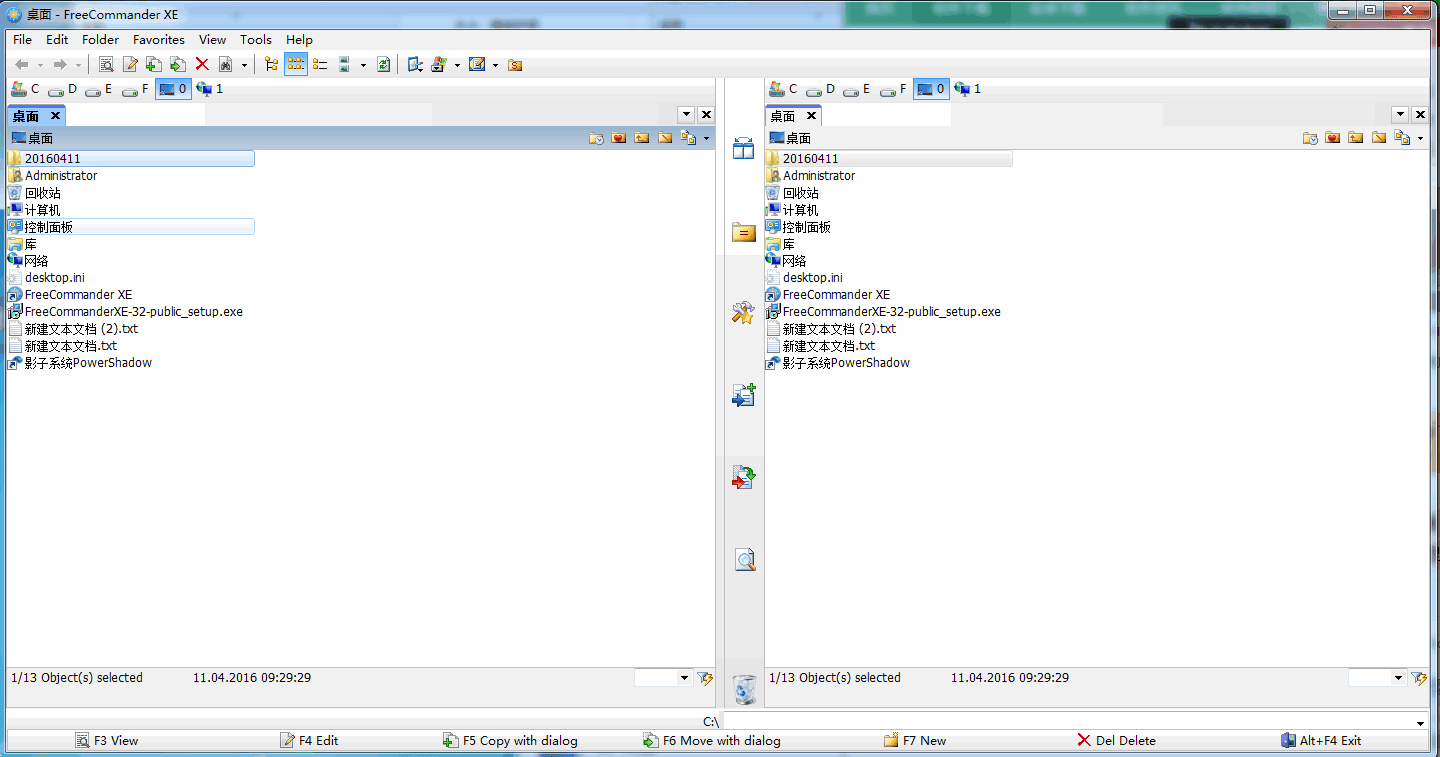Viewport: 1440px width, 757px height.
Task: Click the swap panels icon in the middle splitter
Action: tap(743, 149)
